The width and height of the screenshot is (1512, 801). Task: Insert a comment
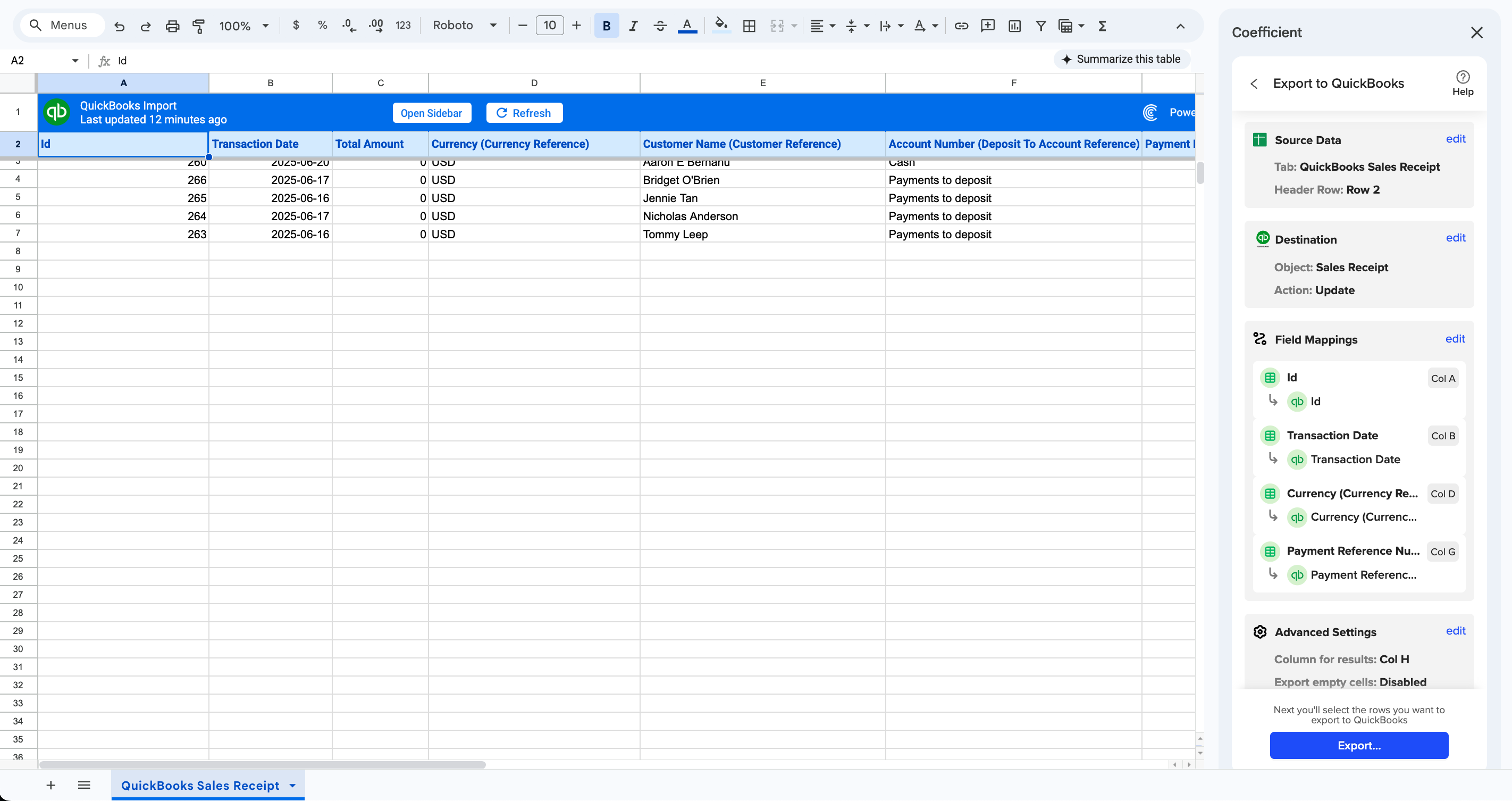(987, 25)
